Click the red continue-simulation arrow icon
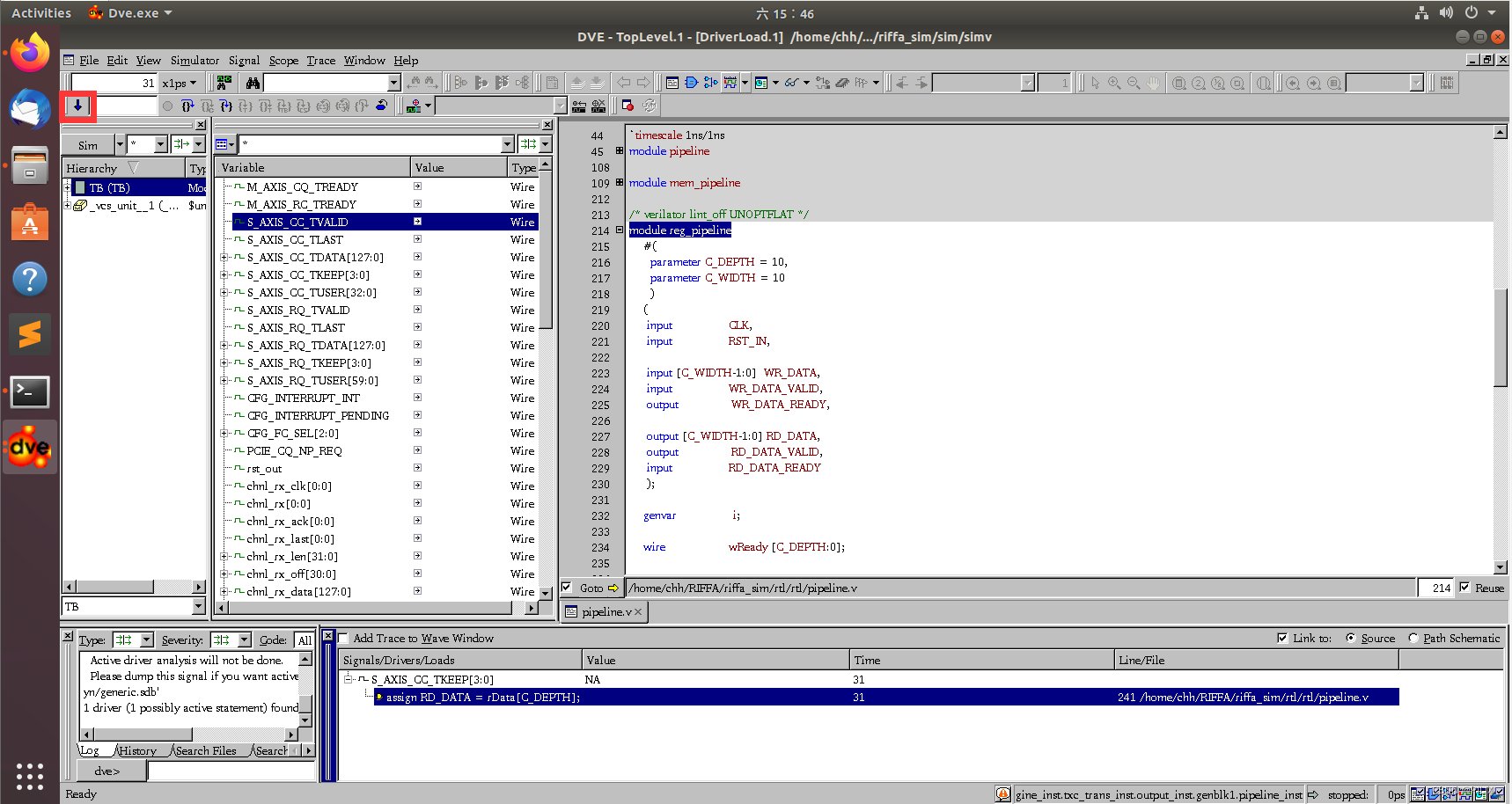The image size is (1512, 804). 78,106
